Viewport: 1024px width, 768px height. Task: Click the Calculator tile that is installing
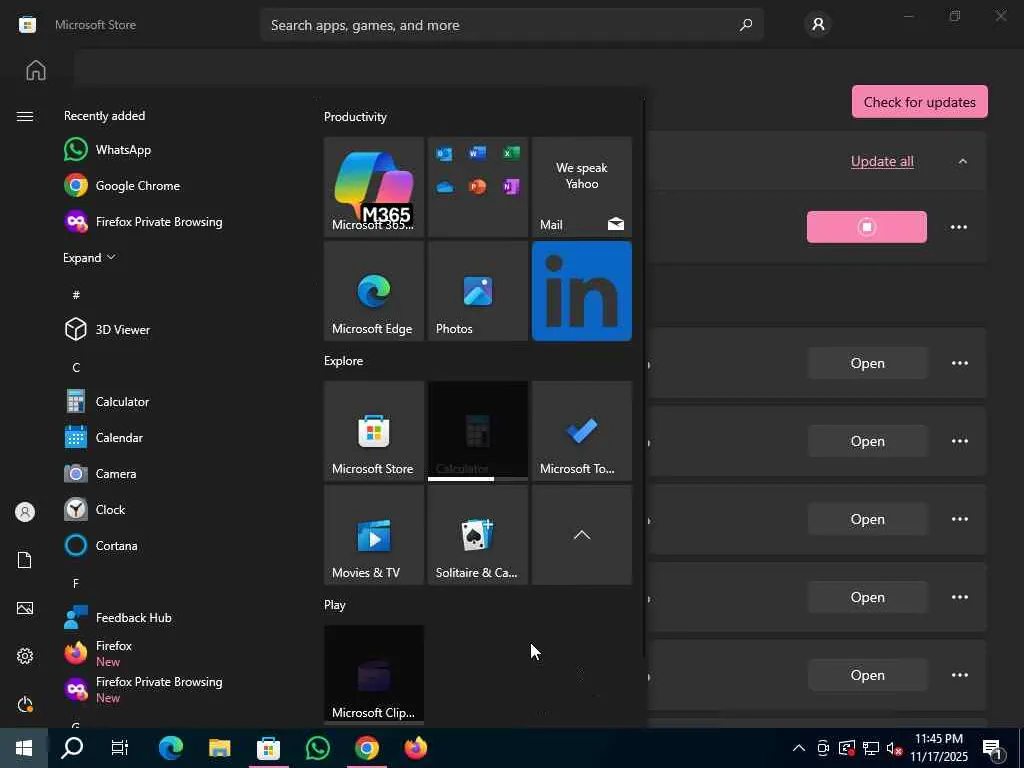(477, 431)
